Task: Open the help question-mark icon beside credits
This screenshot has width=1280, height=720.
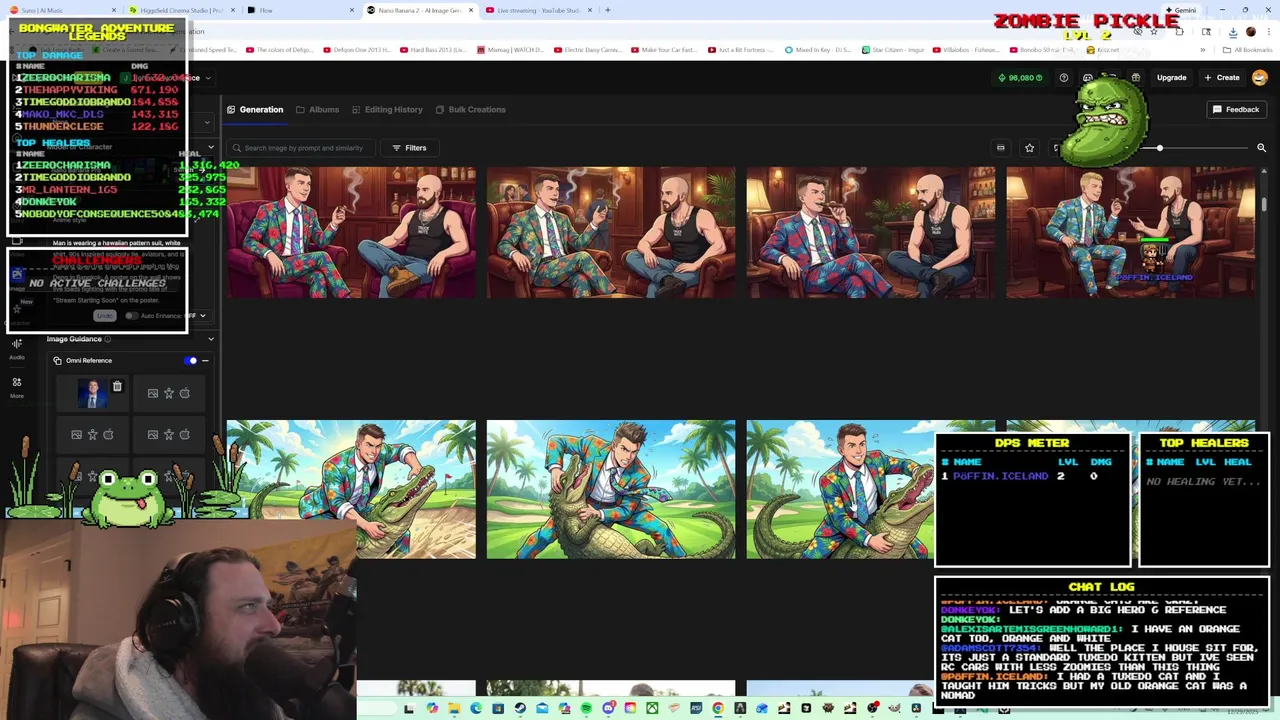Action: pos(1064,77)
